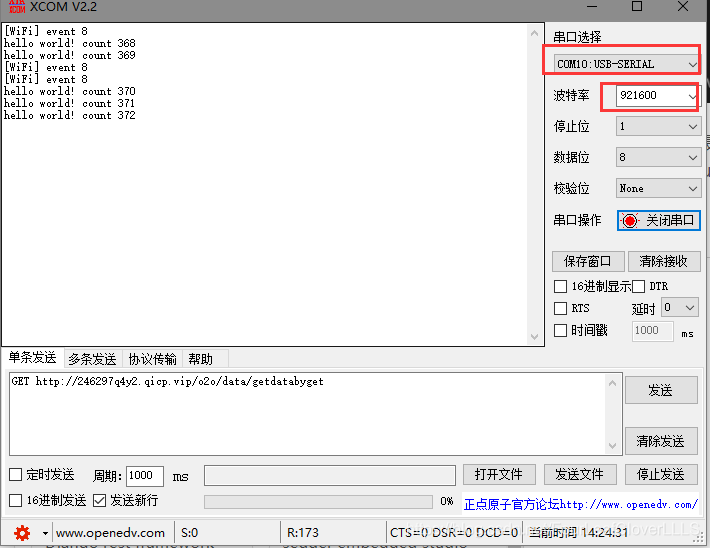Click the red gear settings icon

22,533
